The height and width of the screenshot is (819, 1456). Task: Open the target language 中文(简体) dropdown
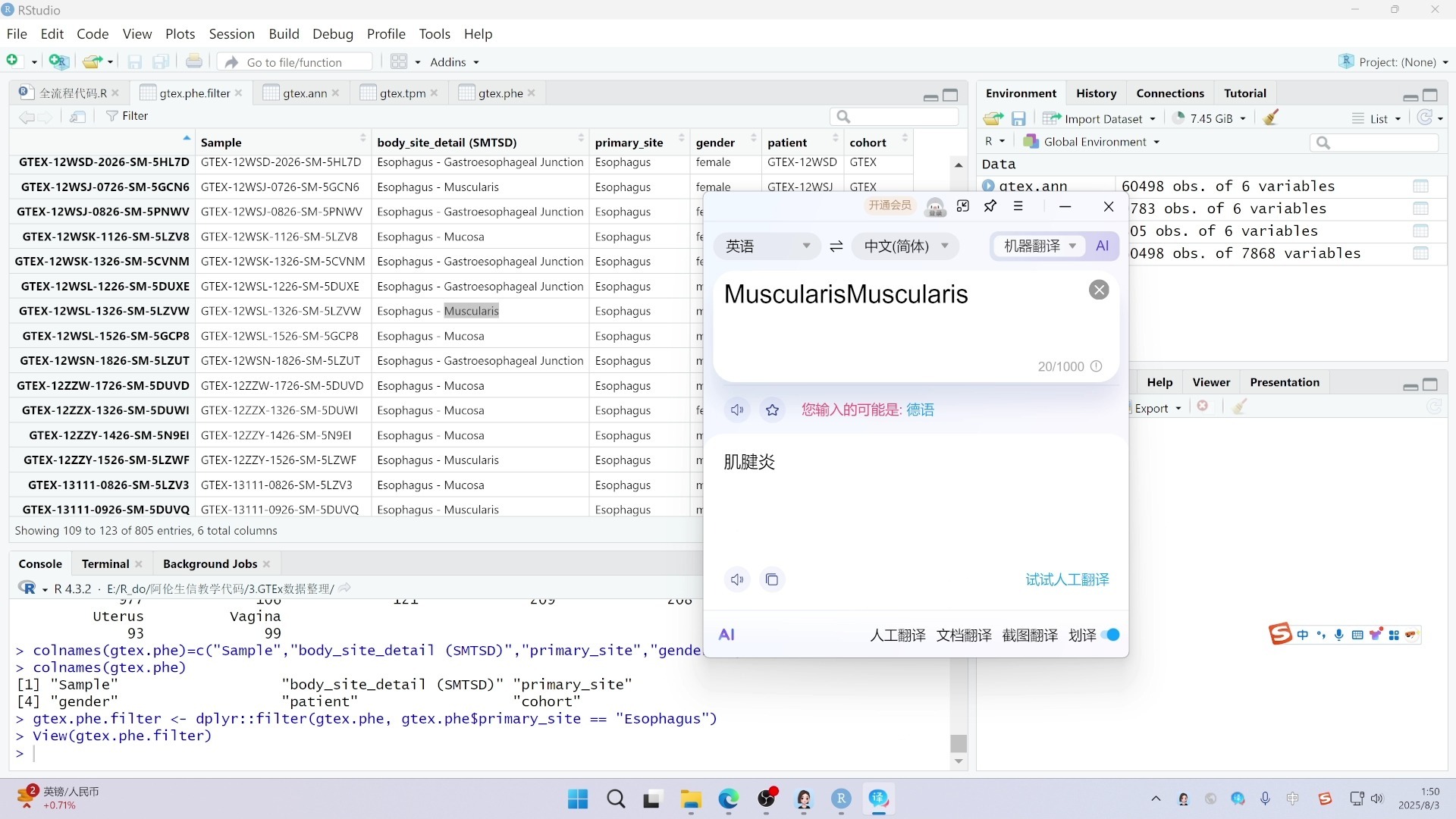point(906,246)
